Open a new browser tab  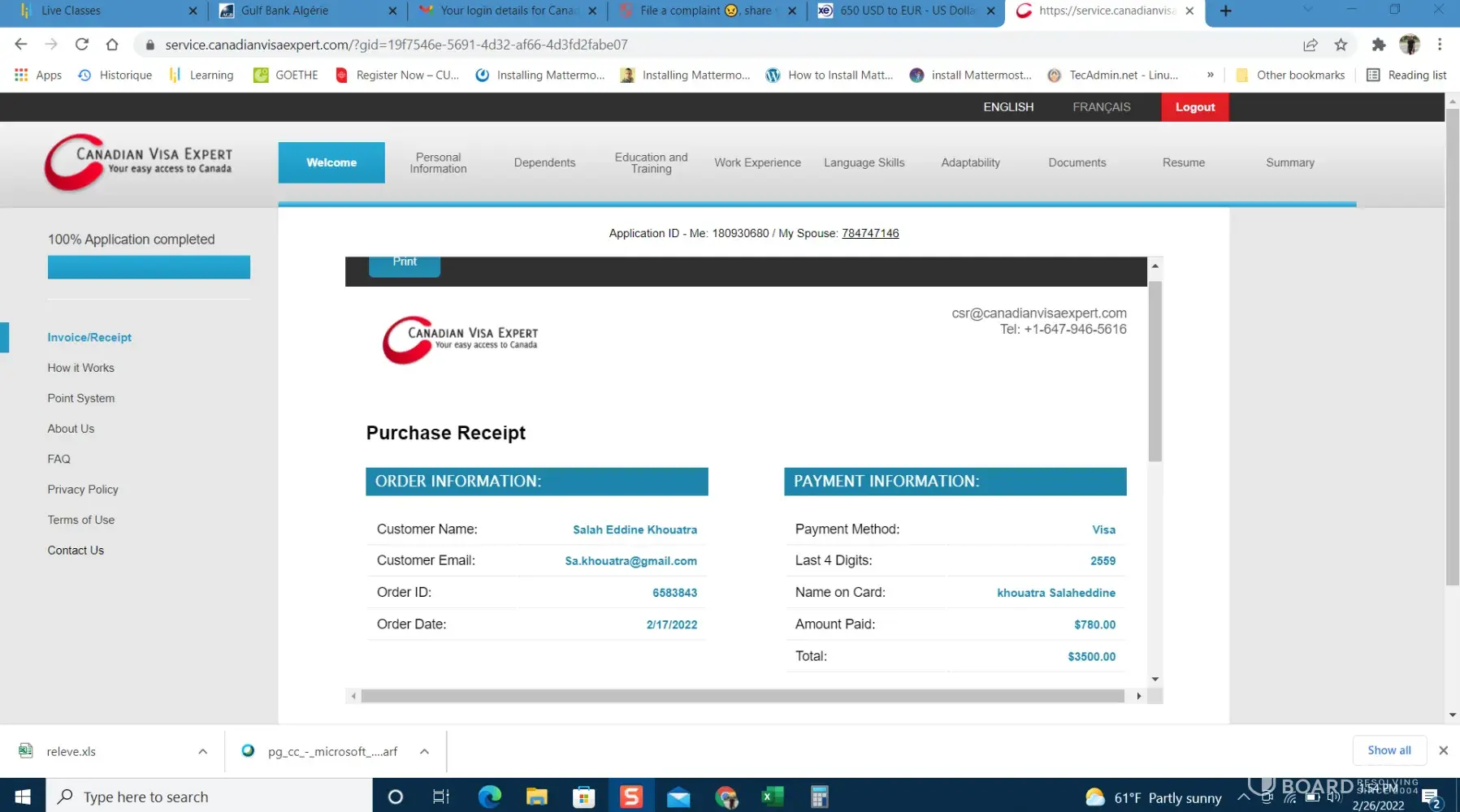pos(1226,11)
